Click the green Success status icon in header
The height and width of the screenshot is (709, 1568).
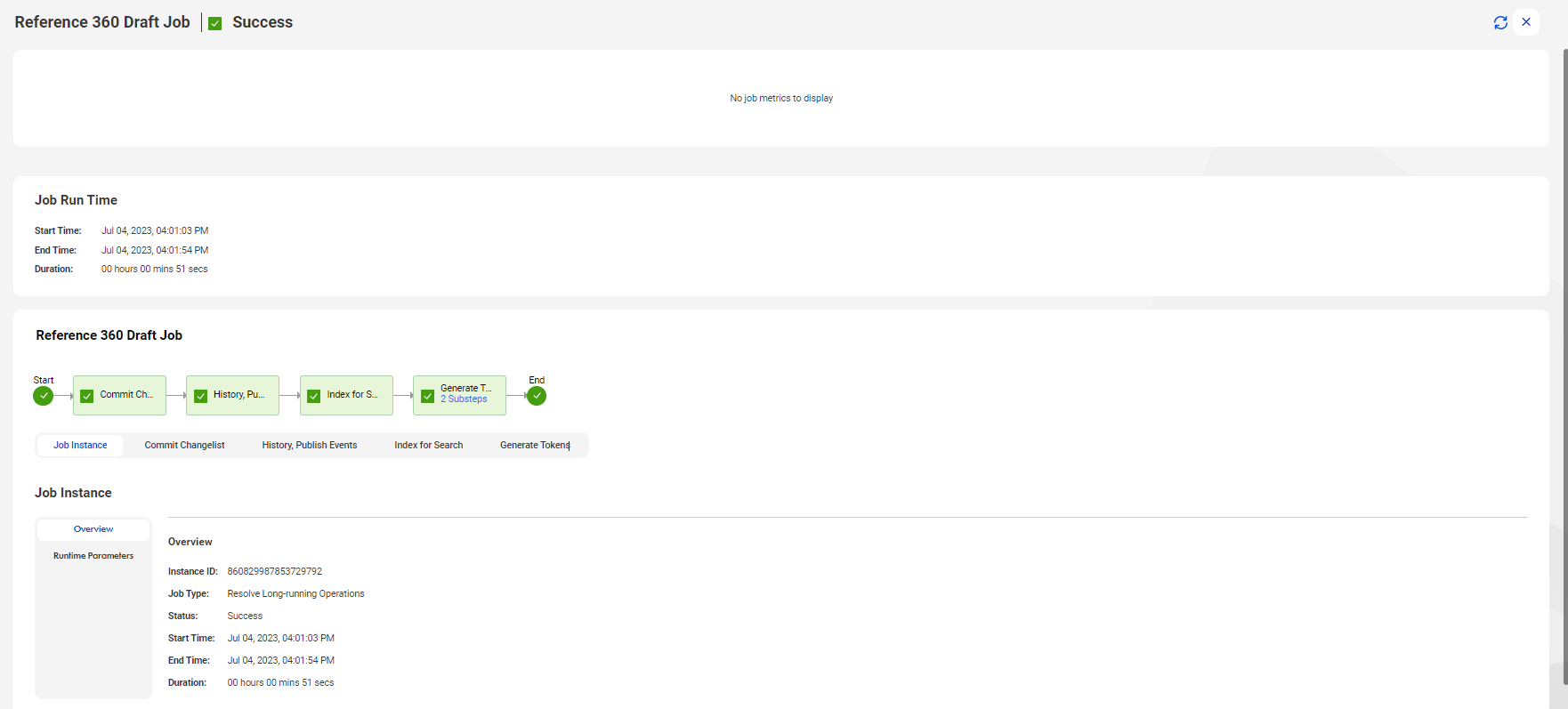(x=214, y=23)
